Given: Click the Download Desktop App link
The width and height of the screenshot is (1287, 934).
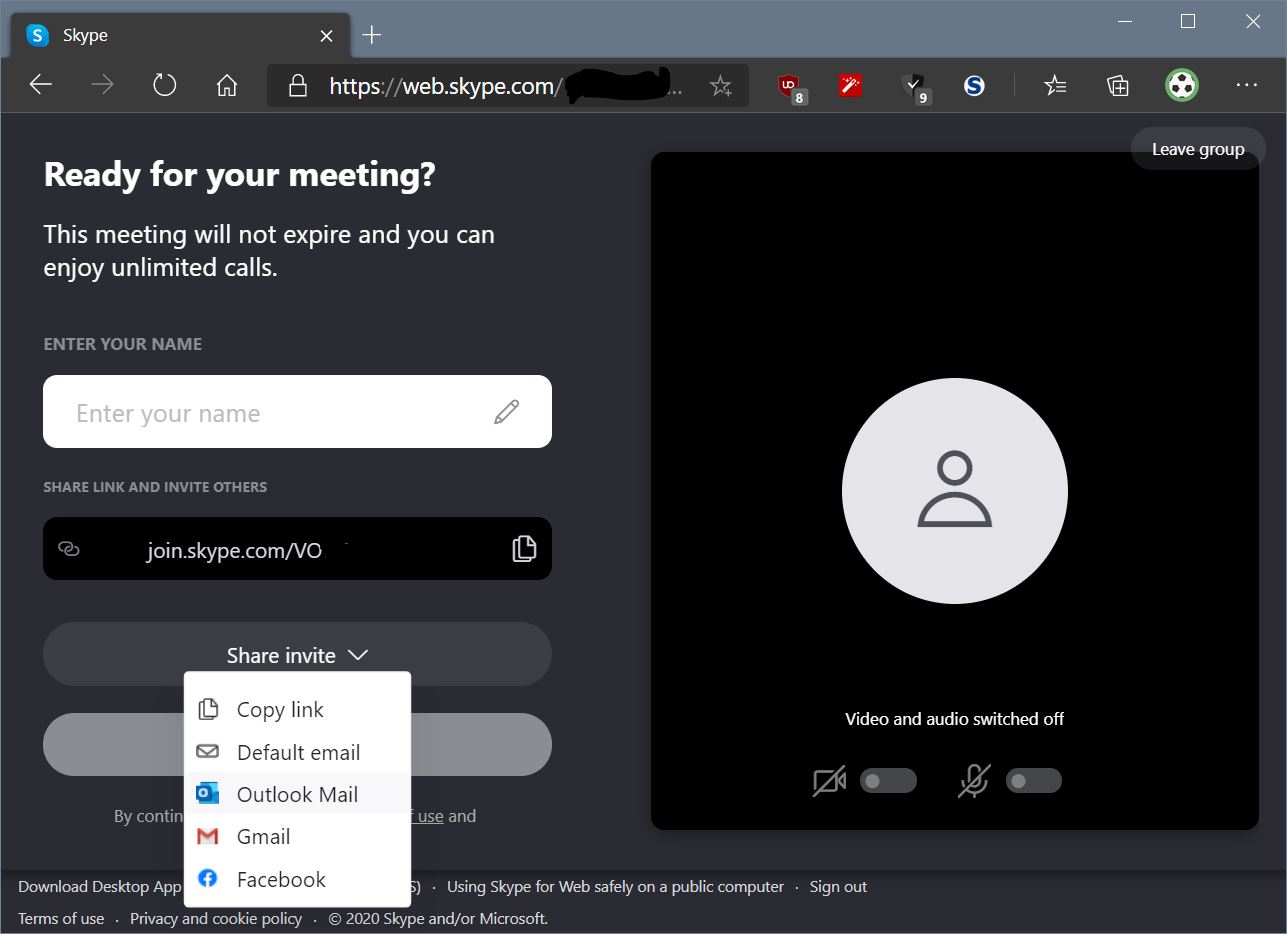Looking at the screenshot, I should pyautogui.click(x=100, y=886).
